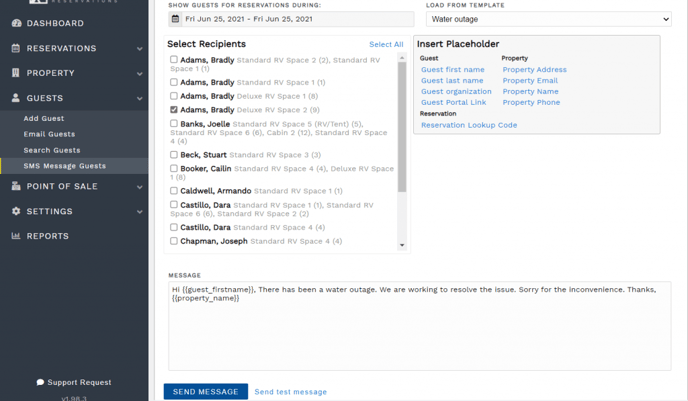Click the Send test message link
This screenshot has width=688, height=401.
click(290, 392)
